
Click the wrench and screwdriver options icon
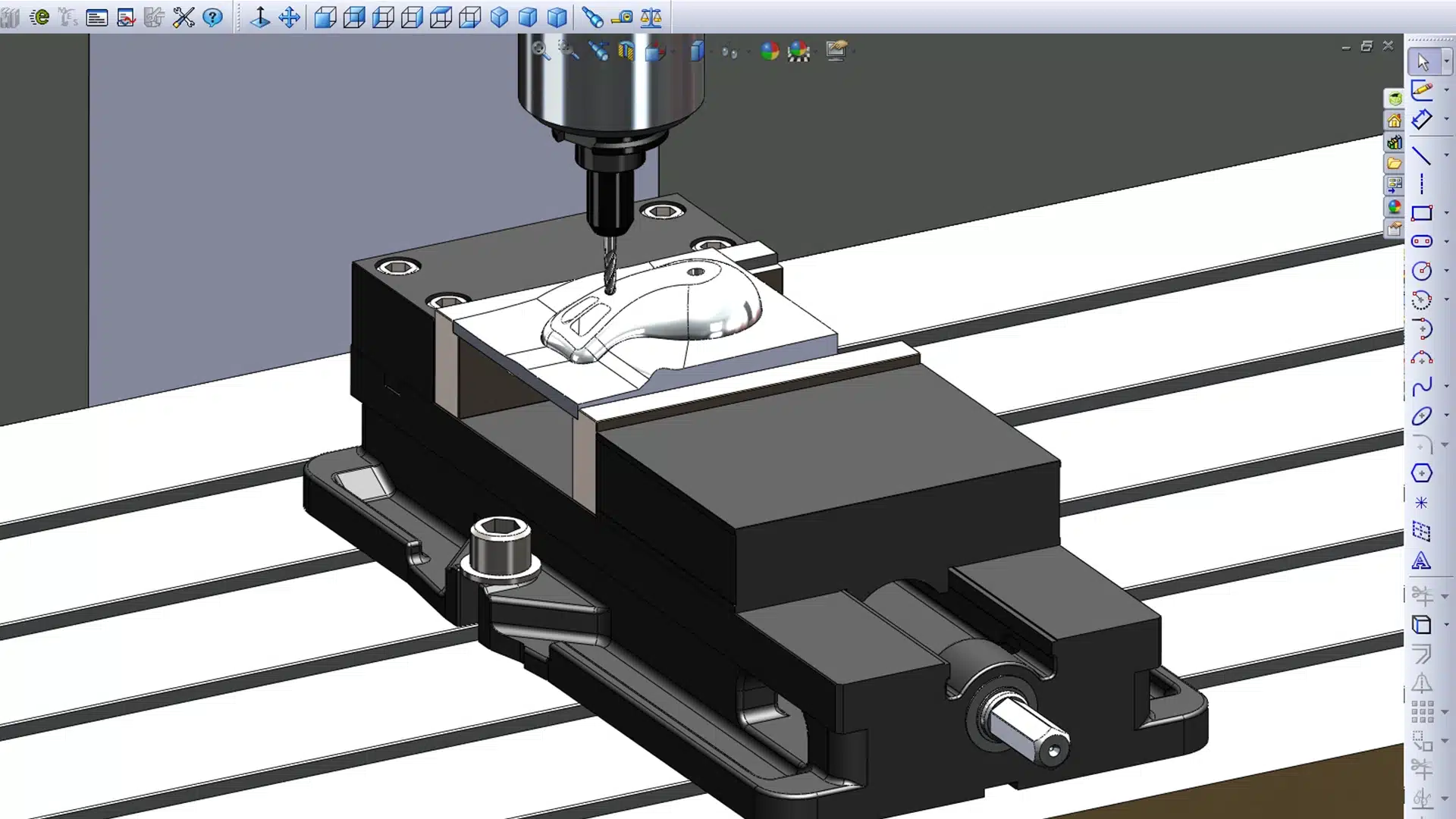(x=184, y=17)
